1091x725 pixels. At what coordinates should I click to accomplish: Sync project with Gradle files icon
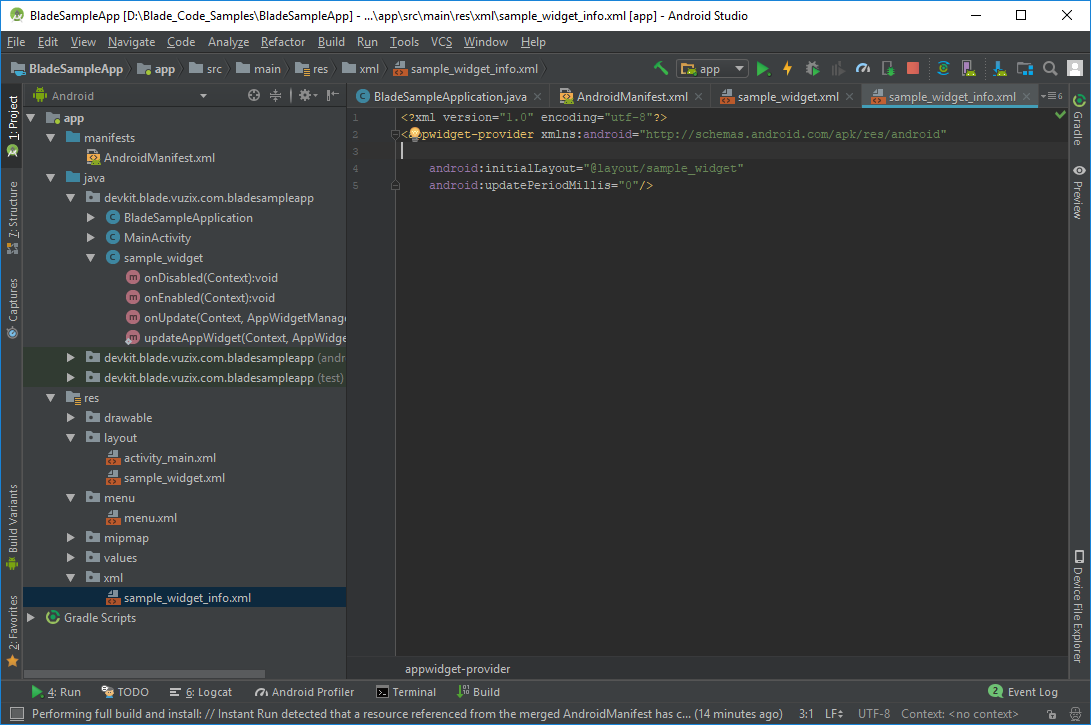point(943,68)
